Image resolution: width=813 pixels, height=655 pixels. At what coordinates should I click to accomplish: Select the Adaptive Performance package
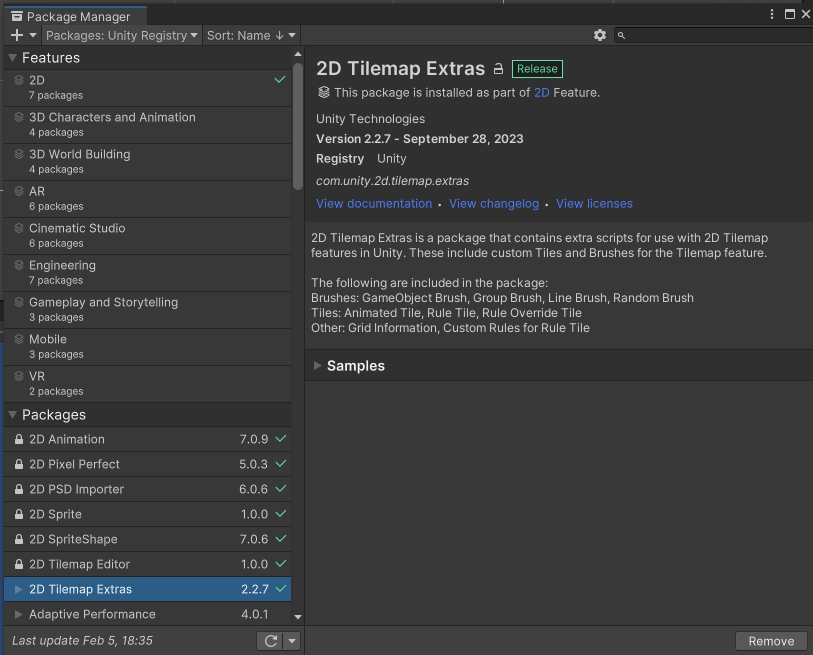coord(147,614)
